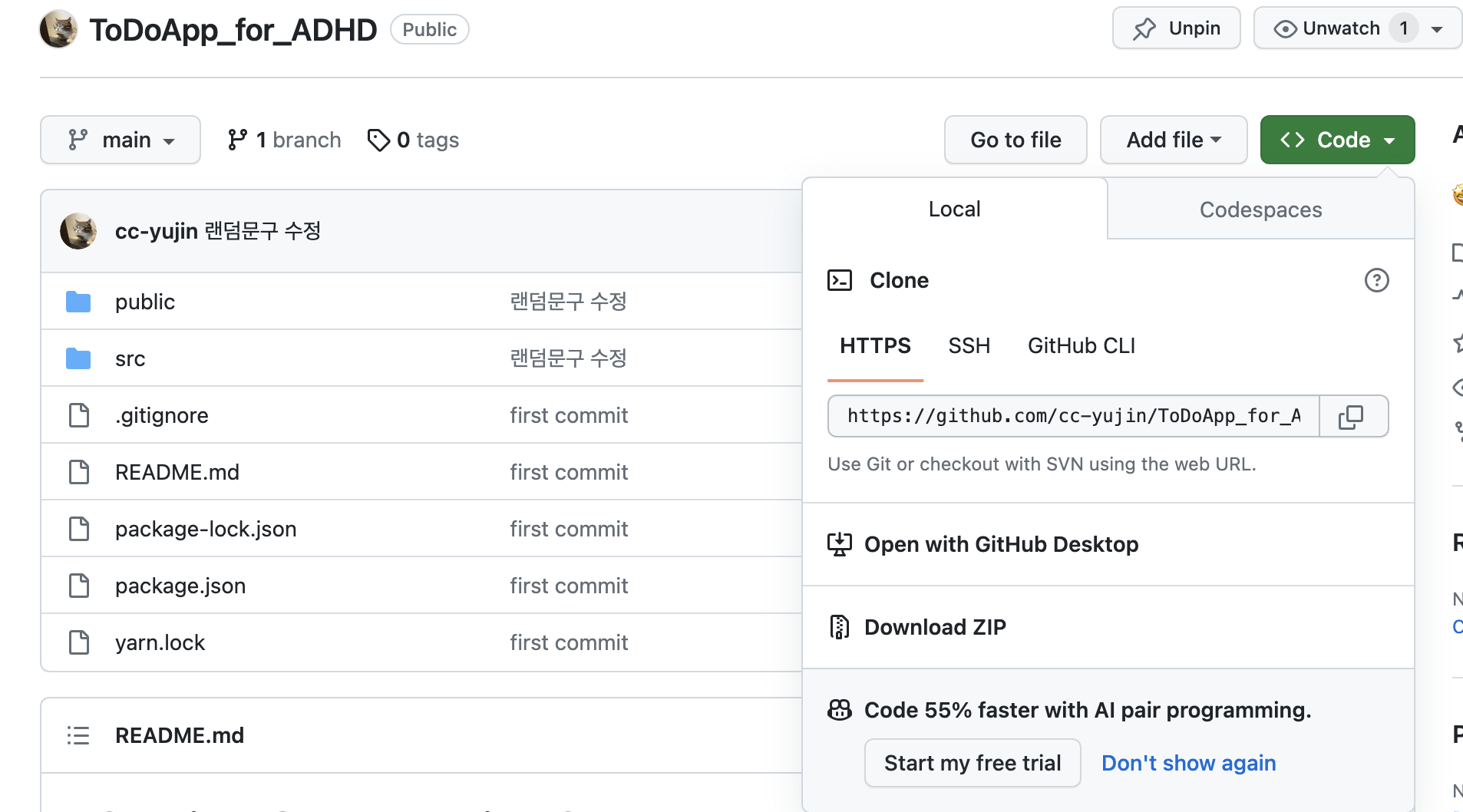1463x812 pixels.
Task: Click Start my free trial button
Action: tap(973, 763)
